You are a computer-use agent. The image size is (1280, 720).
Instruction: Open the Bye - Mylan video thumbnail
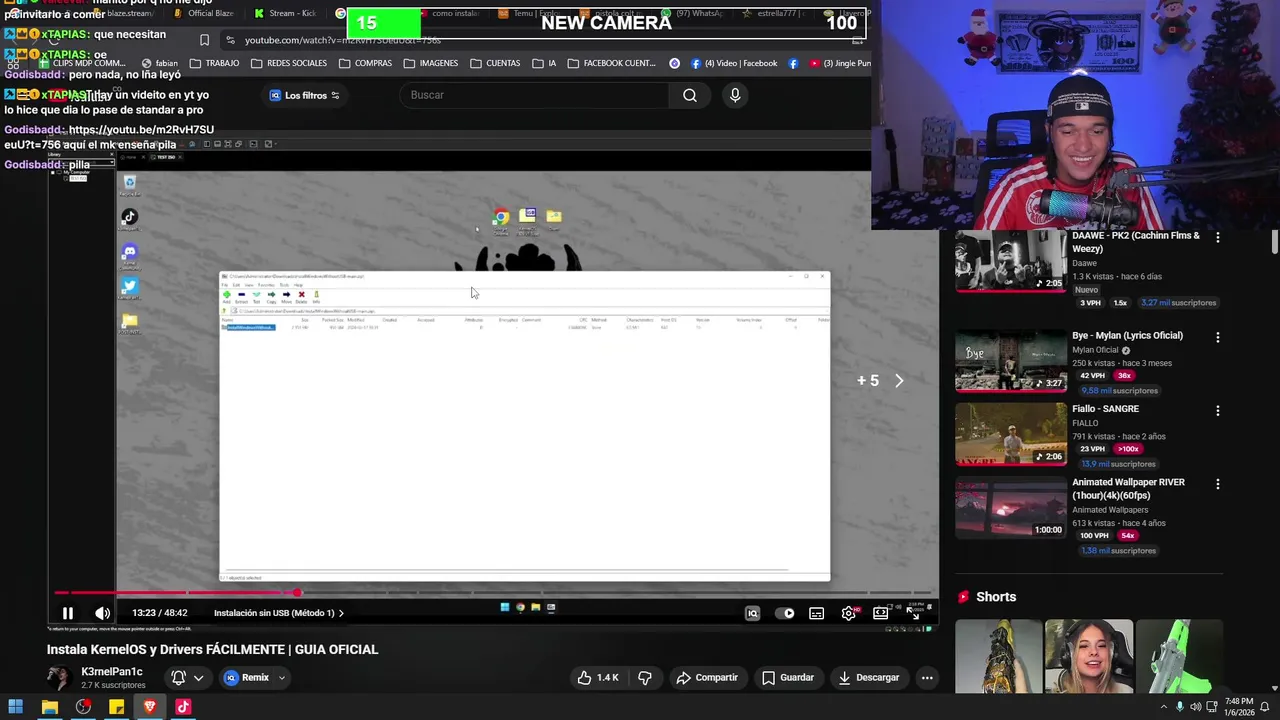pyautogui.click(x=1011, y=361)
